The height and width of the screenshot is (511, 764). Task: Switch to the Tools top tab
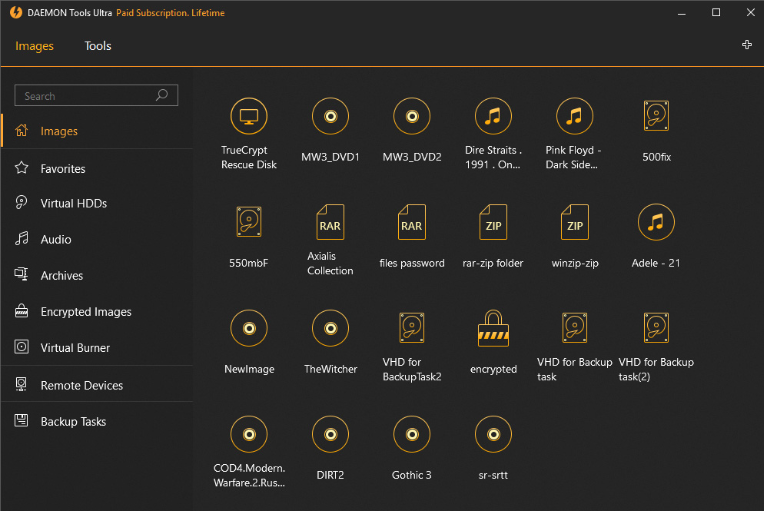[x=98, y=46]
